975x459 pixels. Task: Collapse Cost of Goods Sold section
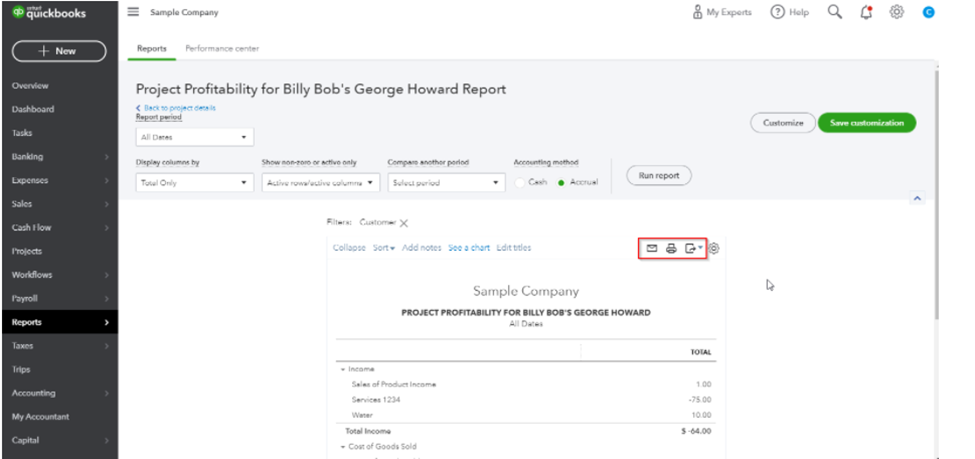tap(343, 447)
